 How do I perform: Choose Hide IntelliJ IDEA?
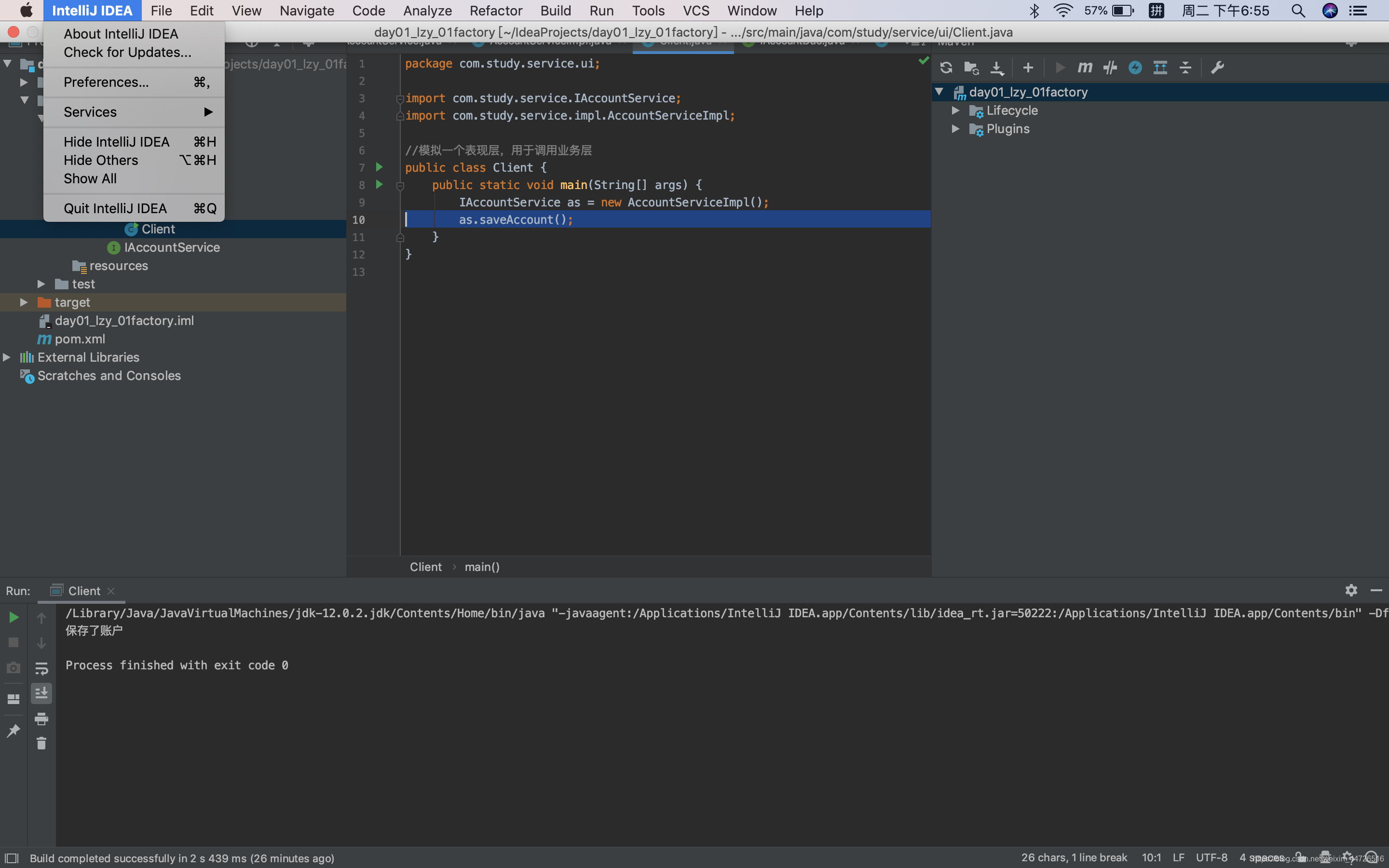134,142
